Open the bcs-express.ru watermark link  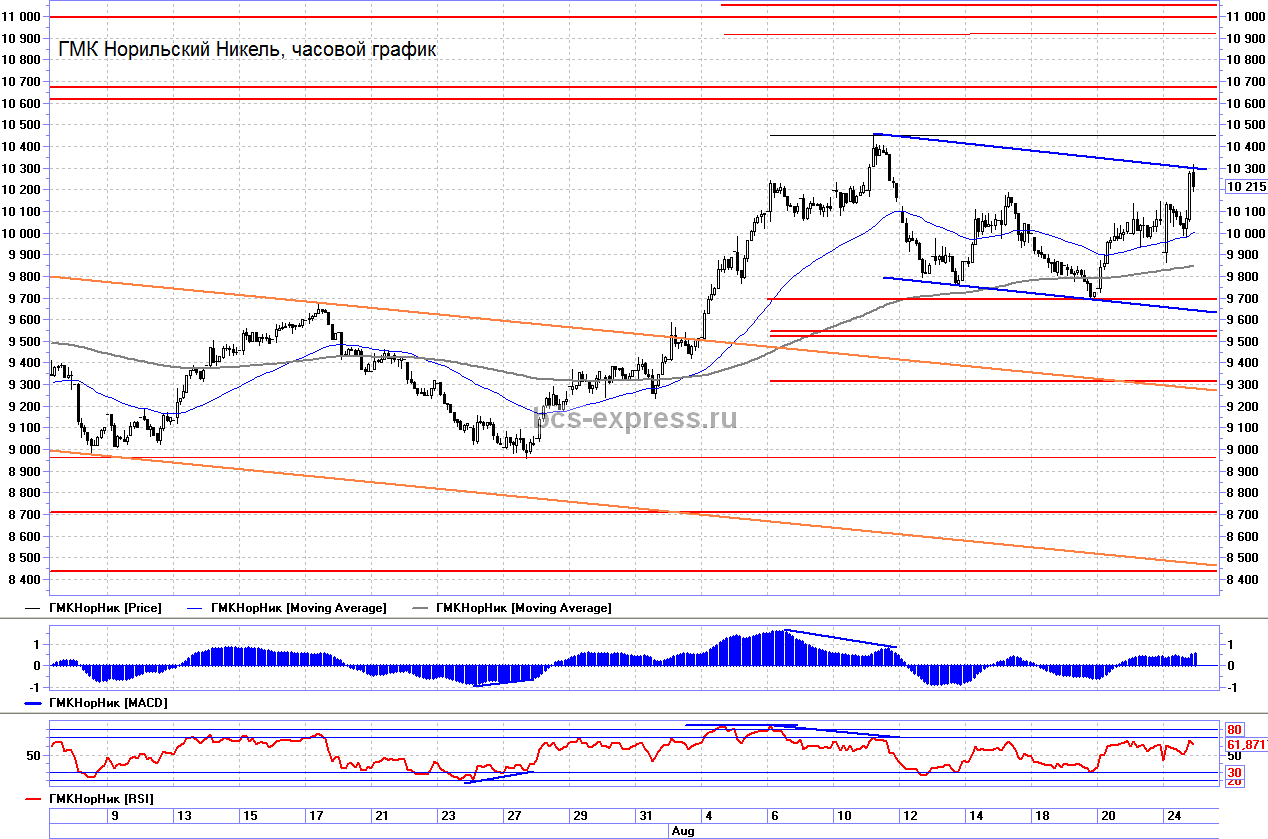(x=637, y=418)
